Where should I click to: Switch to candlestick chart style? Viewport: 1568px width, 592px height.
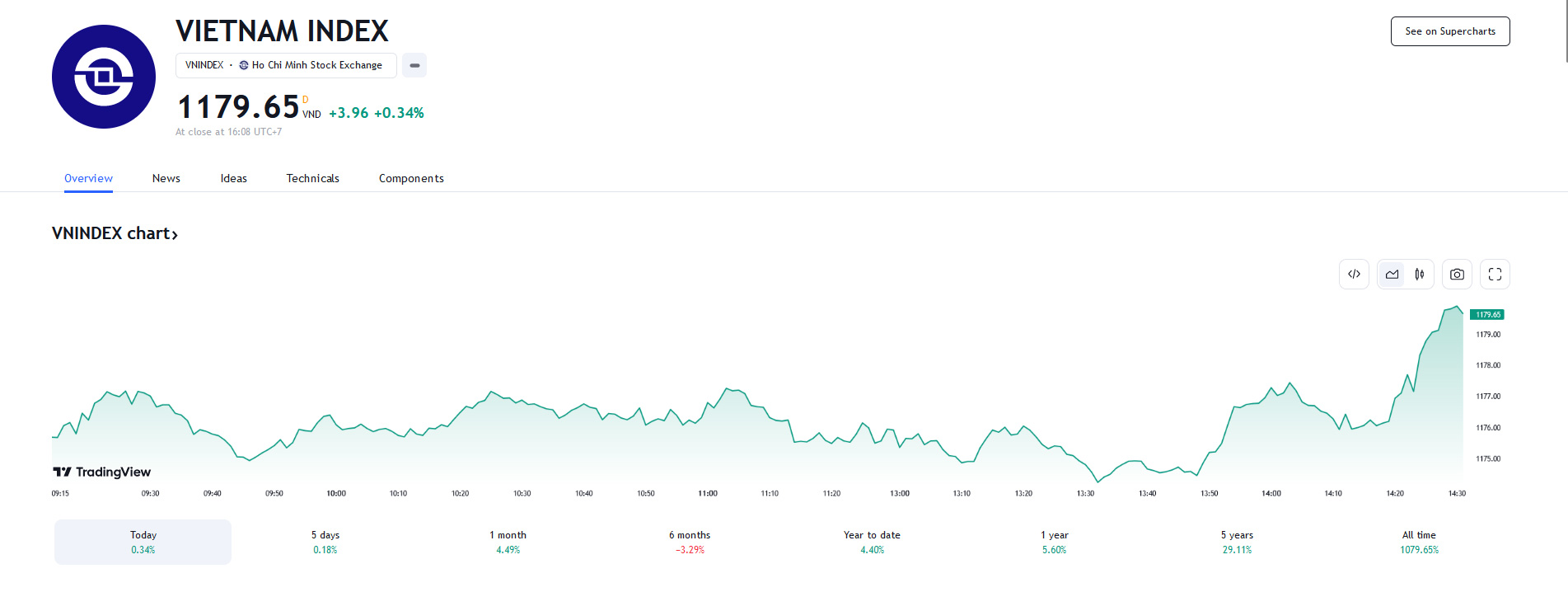[x=1420, y=275]
